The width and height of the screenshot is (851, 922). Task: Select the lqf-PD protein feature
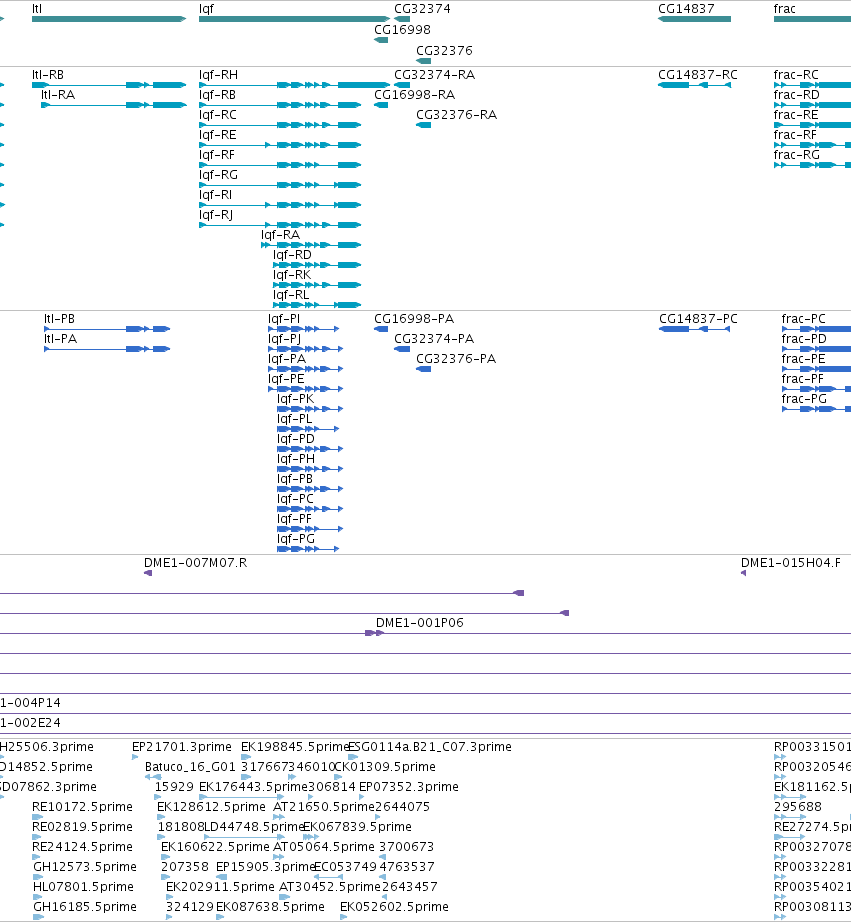(x=310, y=449)
